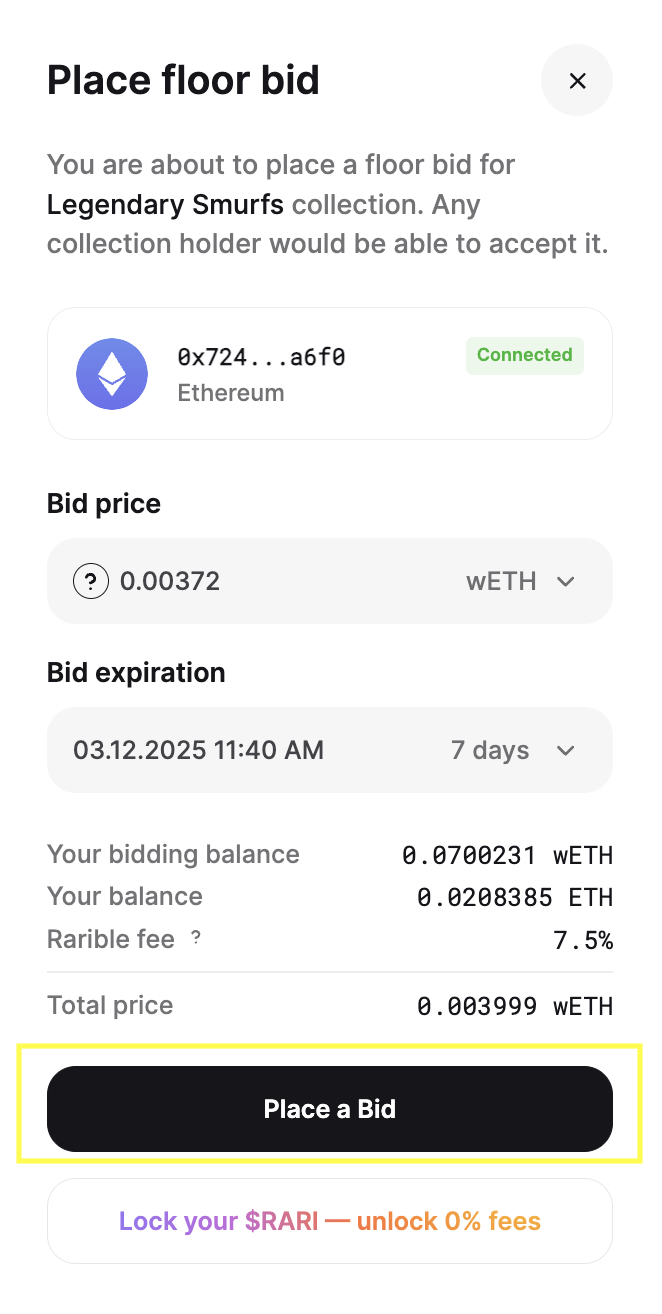This screenshot has height=1314, width=662.
Task: Click the balance value 0.0208385 ETH
Action: click(x=514, y=897)
